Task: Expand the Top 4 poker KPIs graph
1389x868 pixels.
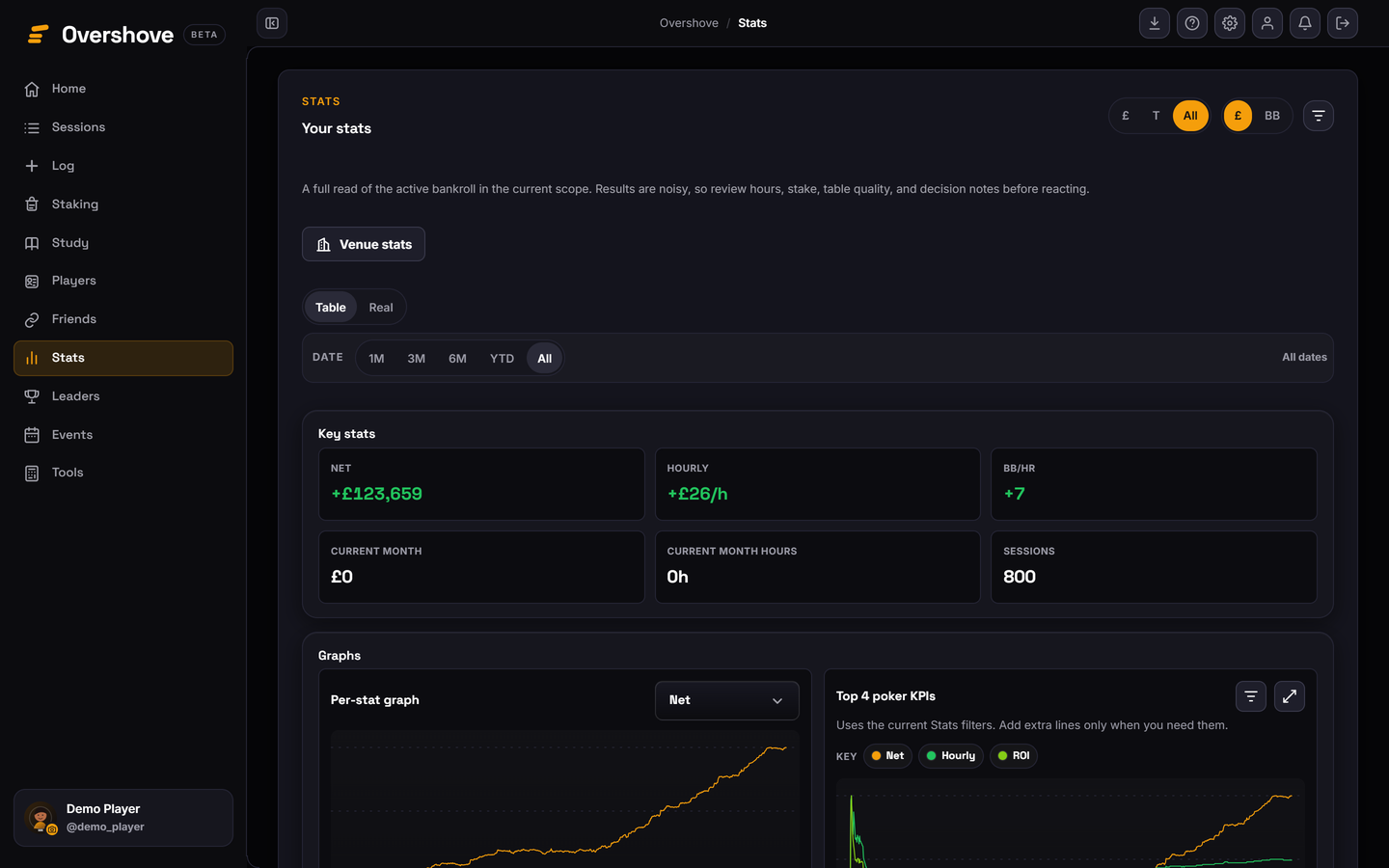Action: click(1290, 696)
